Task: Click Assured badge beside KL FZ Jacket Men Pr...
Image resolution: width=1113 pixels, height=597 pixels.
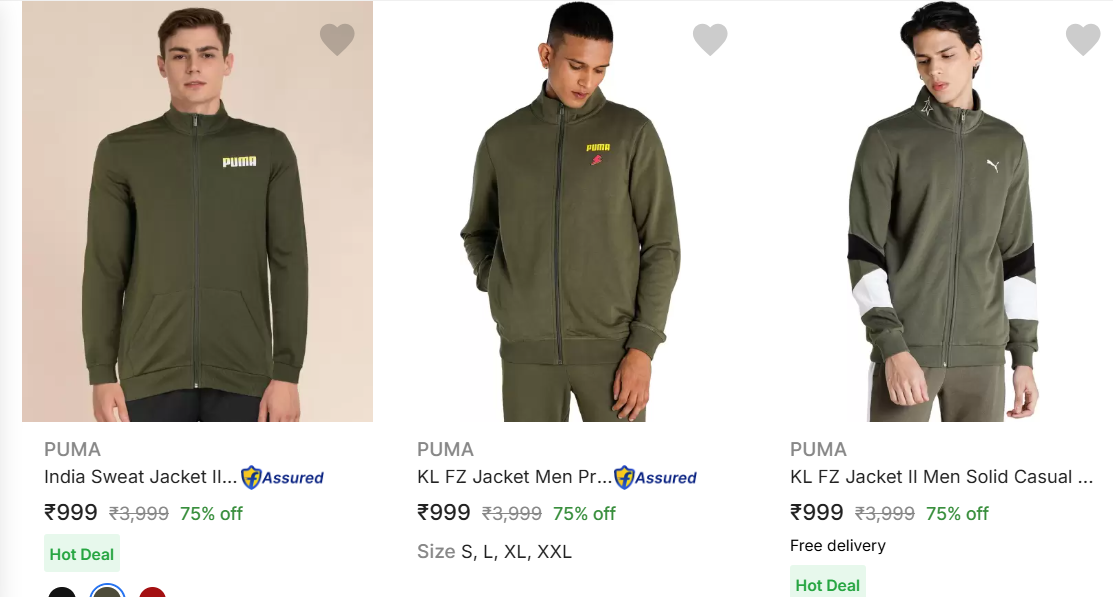Action: pos(655,478)
